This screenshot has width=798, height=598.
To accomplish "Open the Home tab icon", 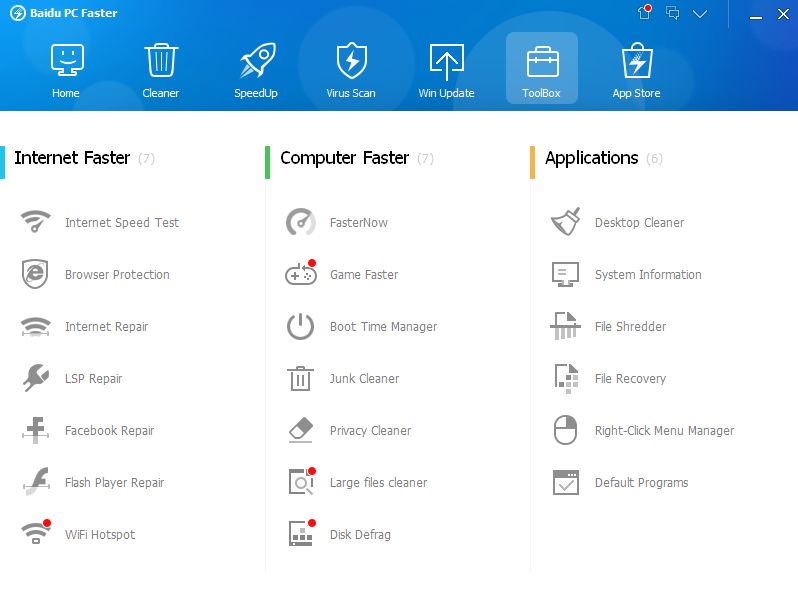I will pos(67,60).
